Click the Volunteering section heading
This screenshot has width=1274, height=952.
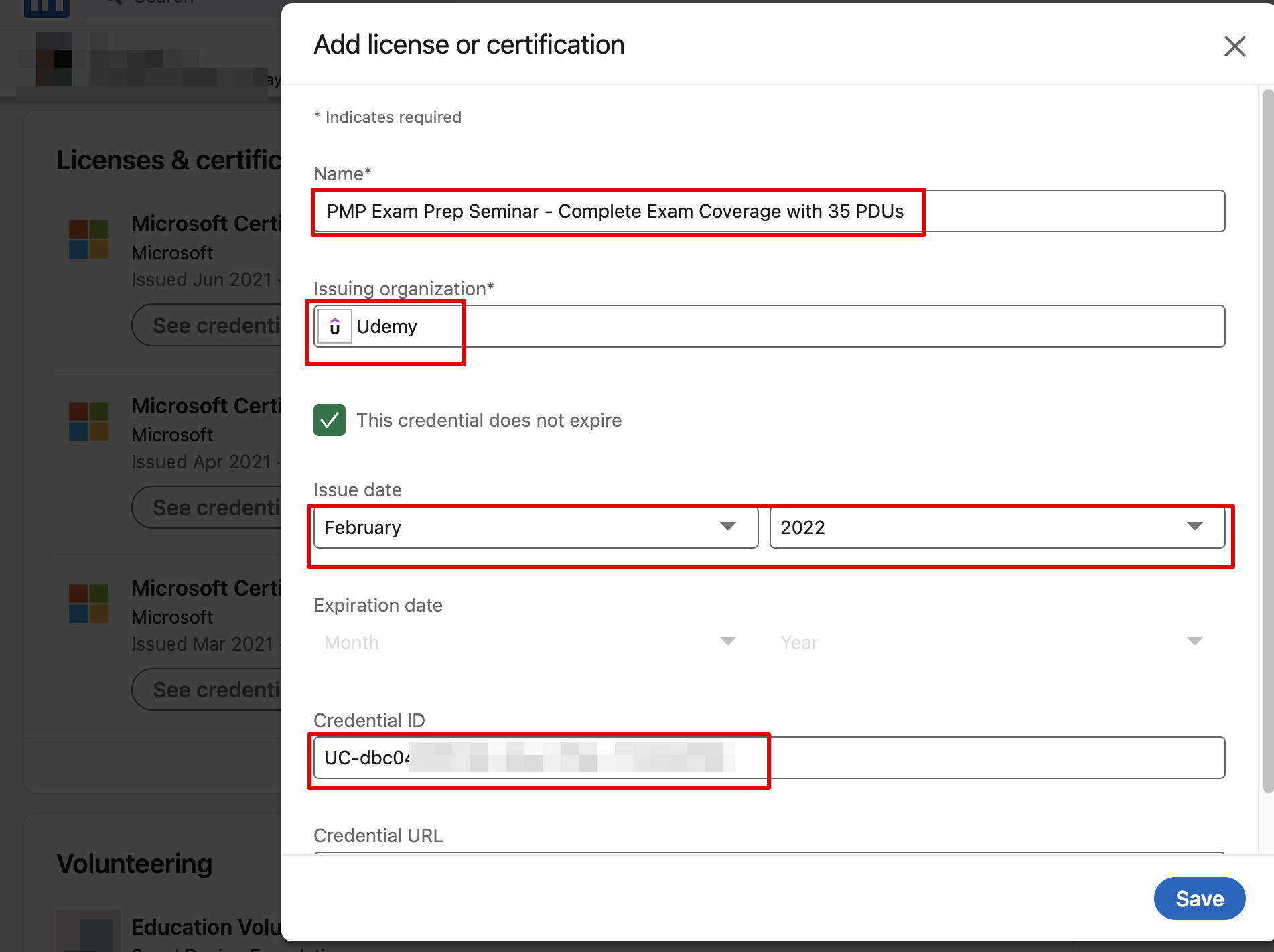tap(134, 864)
